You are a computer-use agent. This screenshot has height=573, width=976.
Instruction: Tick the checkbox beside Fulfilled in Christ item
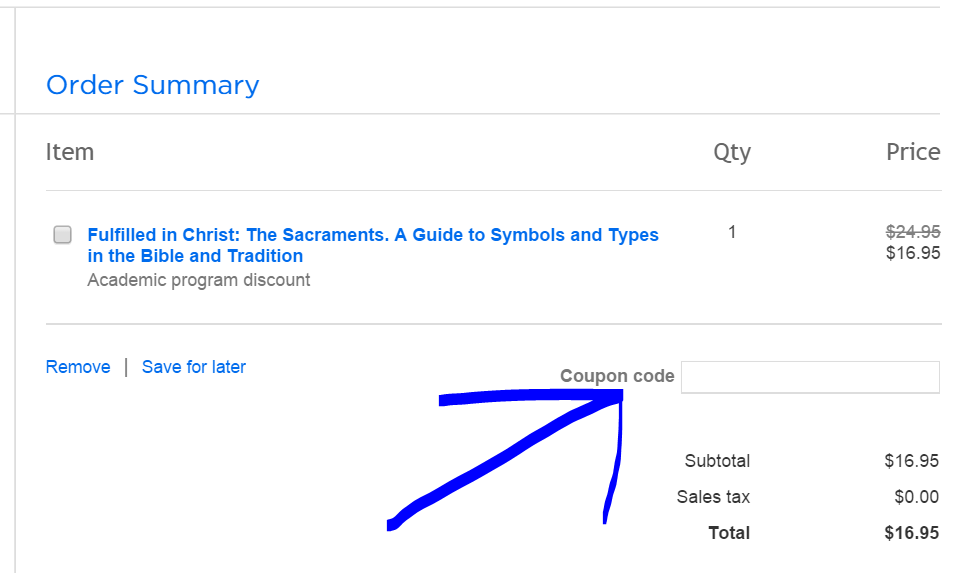62,235
